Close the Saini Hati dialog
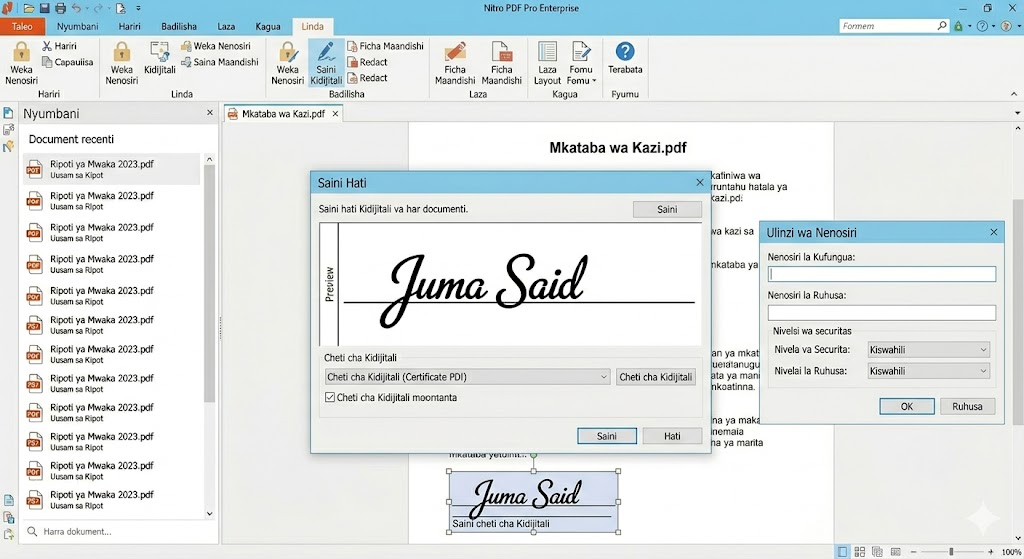1024x559 pixels. [699, 182]
